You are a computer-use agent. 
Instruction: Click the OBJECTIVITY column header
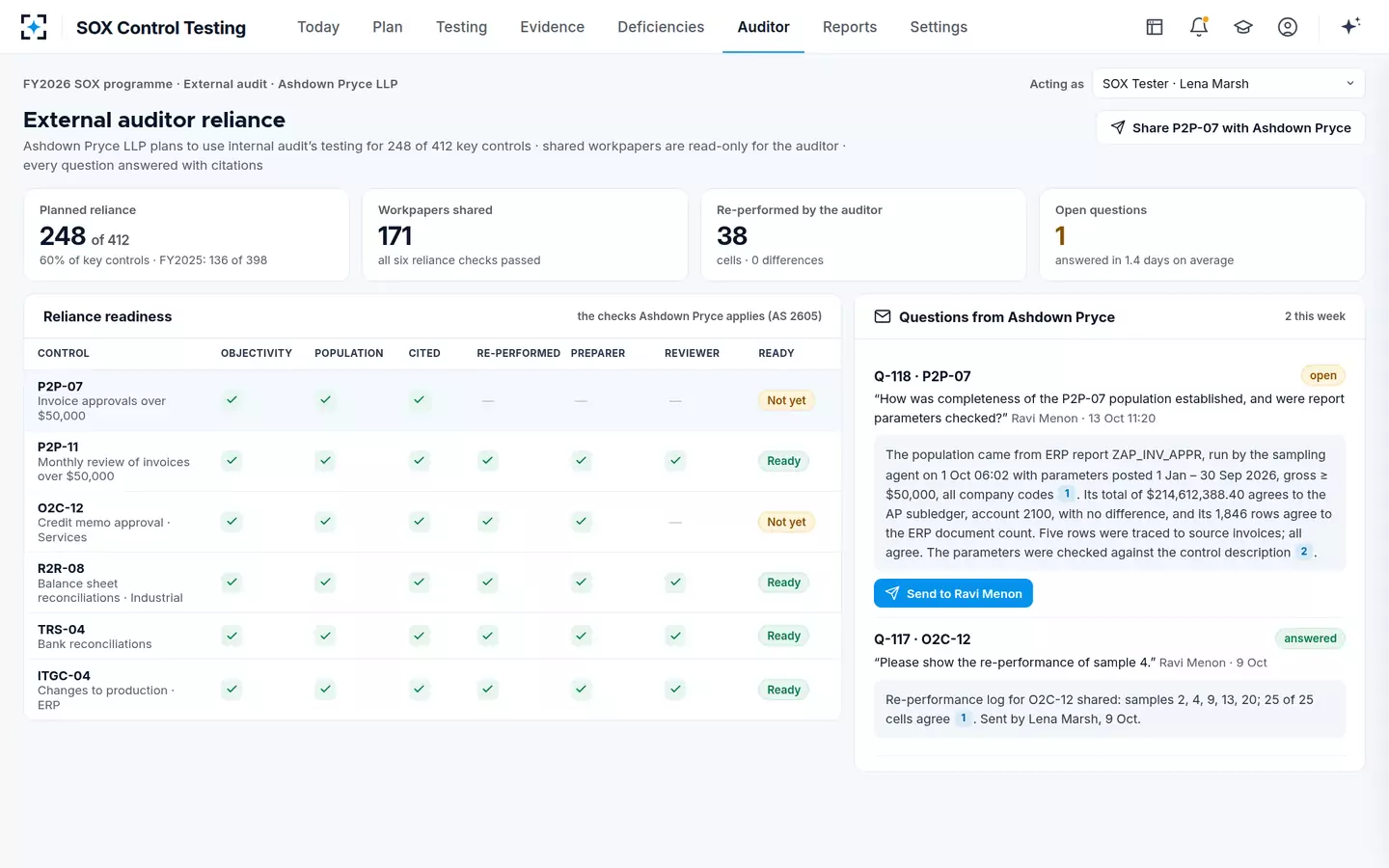click(257, 353)
